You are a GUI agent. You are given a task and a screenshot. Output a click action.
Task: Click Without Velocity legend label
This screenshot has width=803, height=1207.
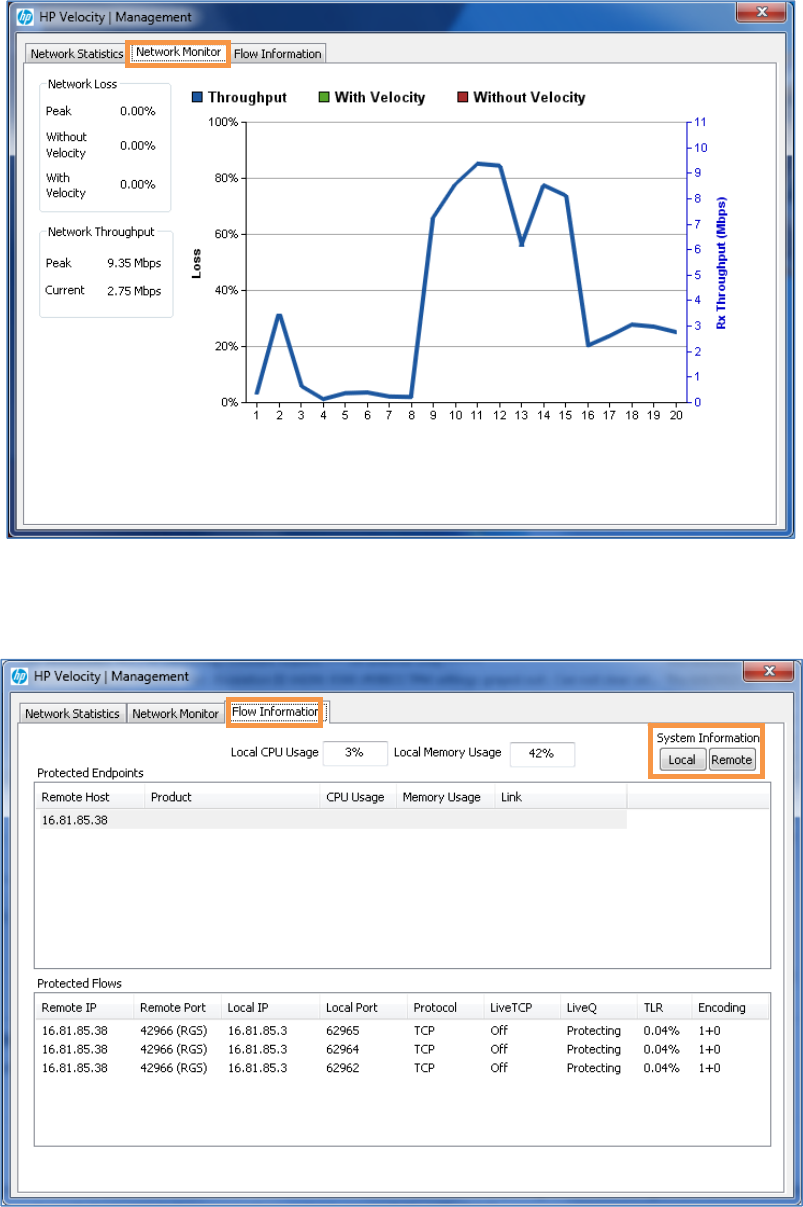pos(529,98)
